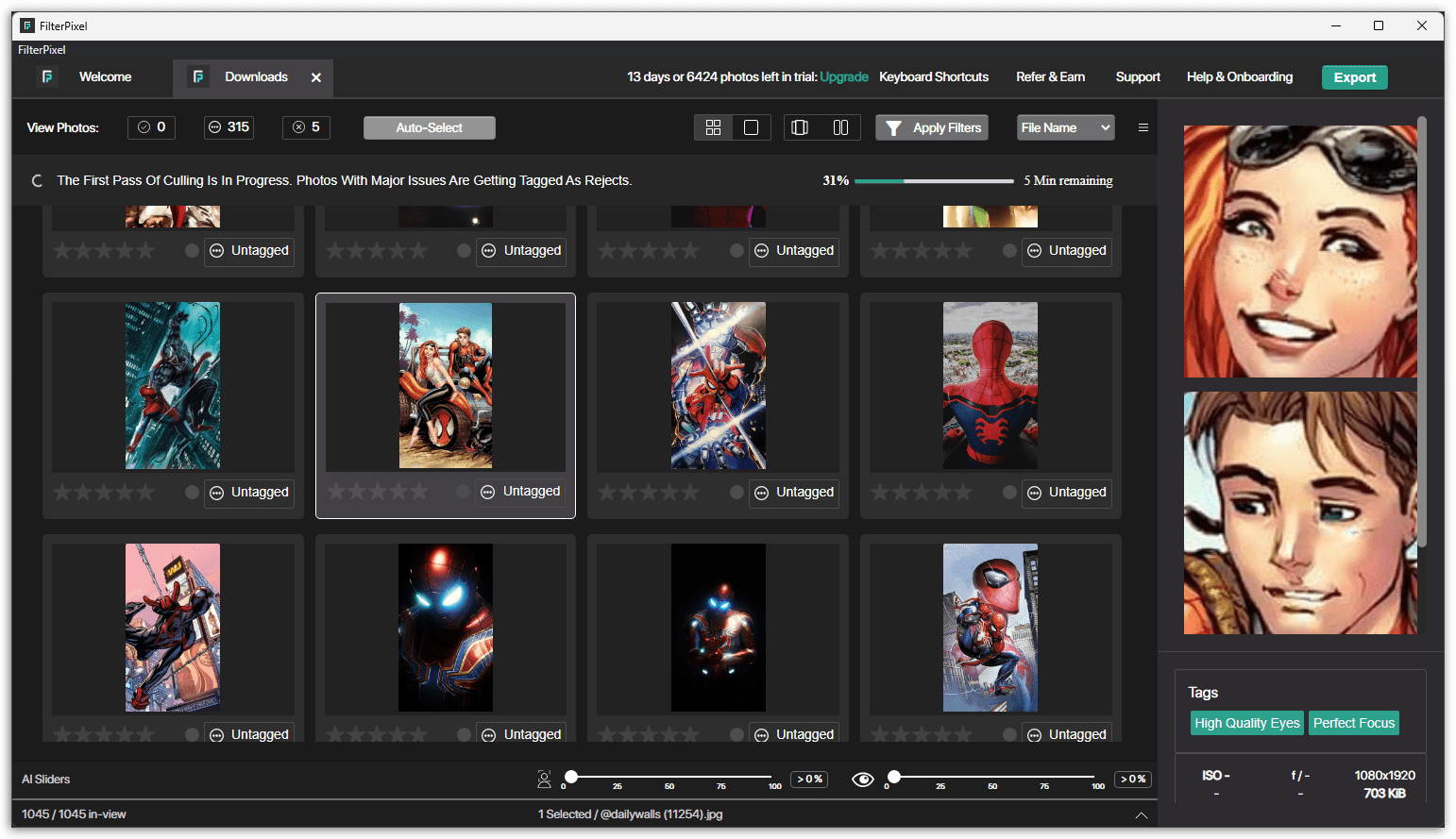Open Refer & Earn

[1050, 77]
